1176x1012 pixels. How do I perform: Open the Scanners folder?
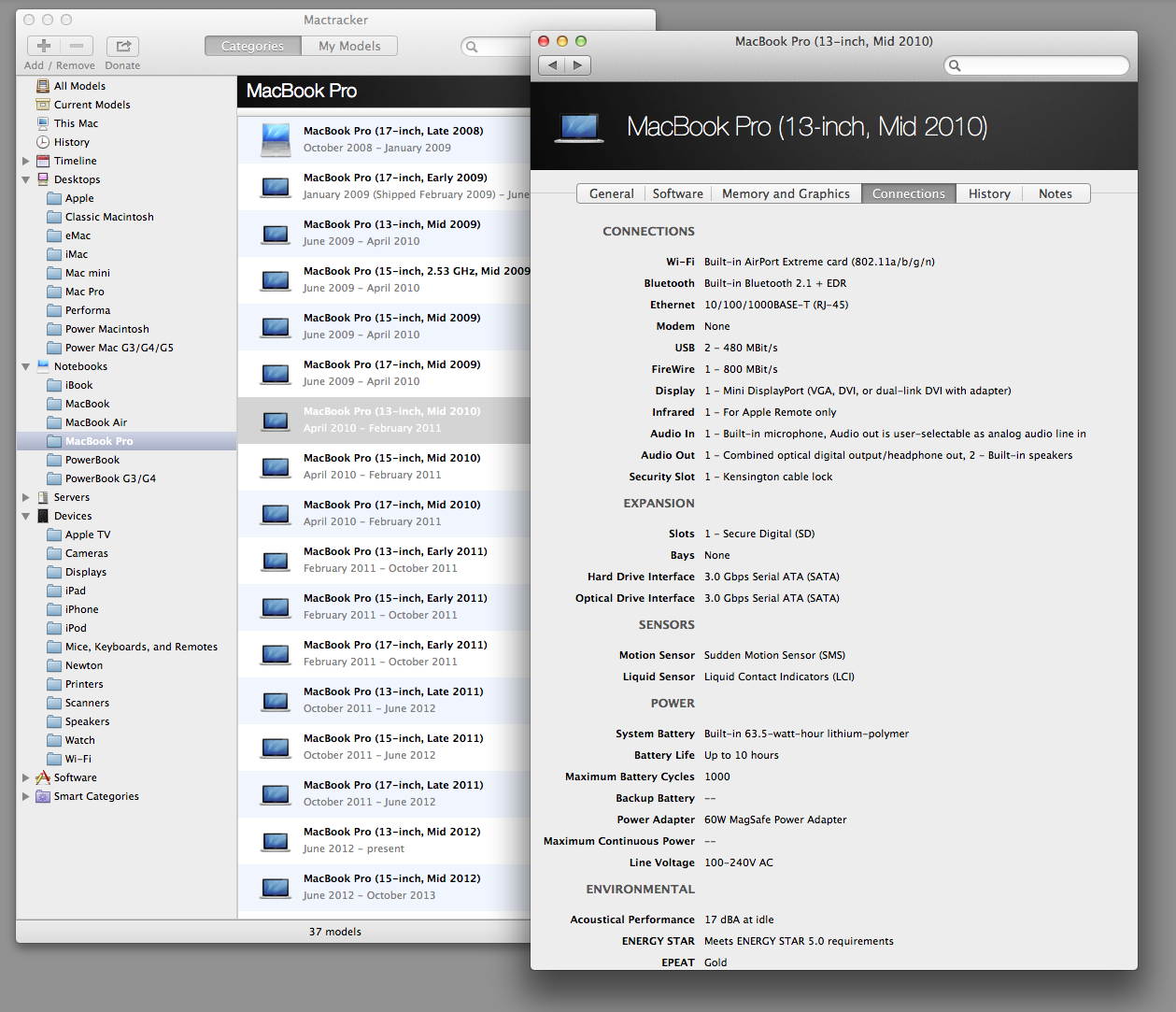coord(78,703)
